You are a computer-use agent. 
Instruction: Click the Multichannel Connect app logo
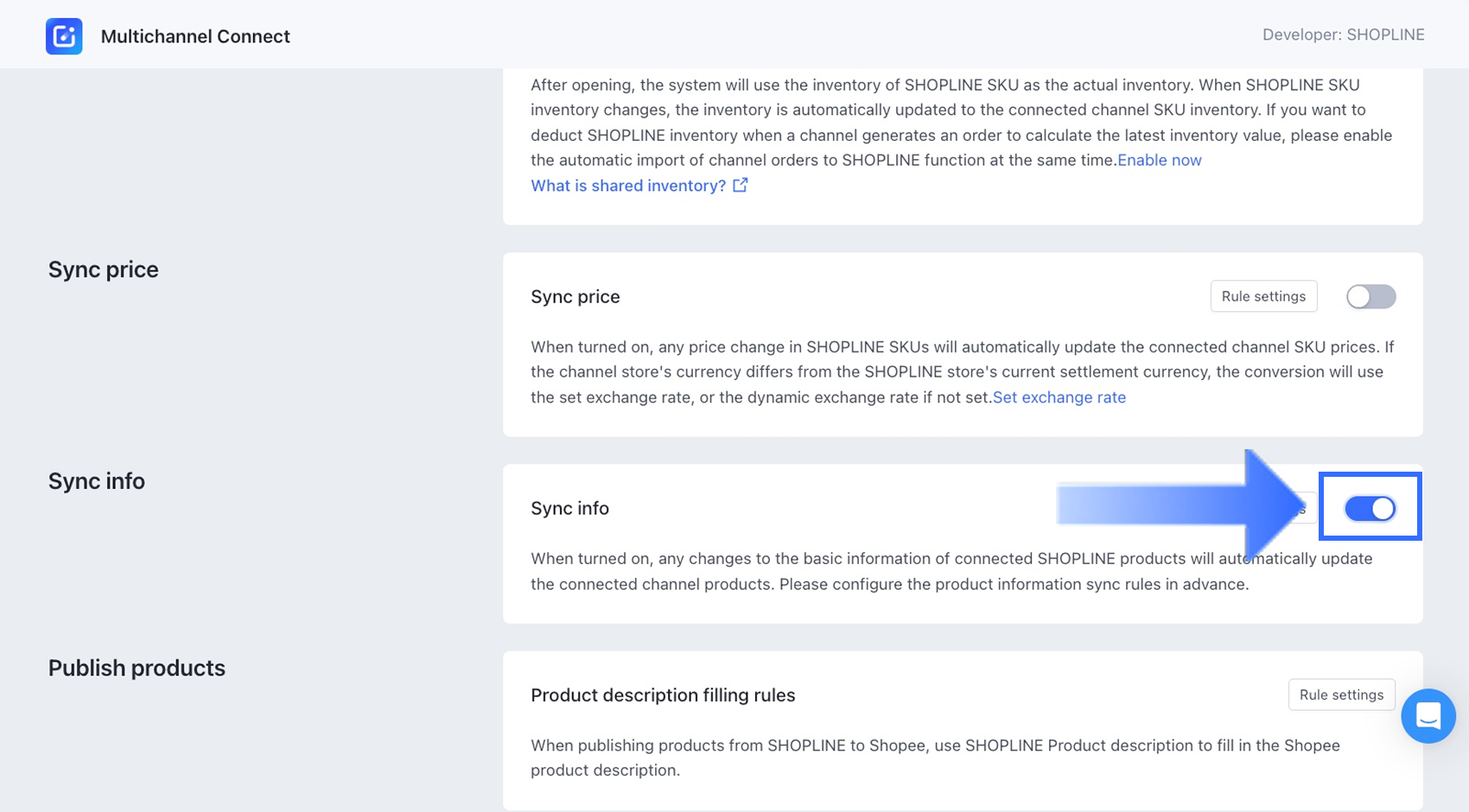(64, 36)
